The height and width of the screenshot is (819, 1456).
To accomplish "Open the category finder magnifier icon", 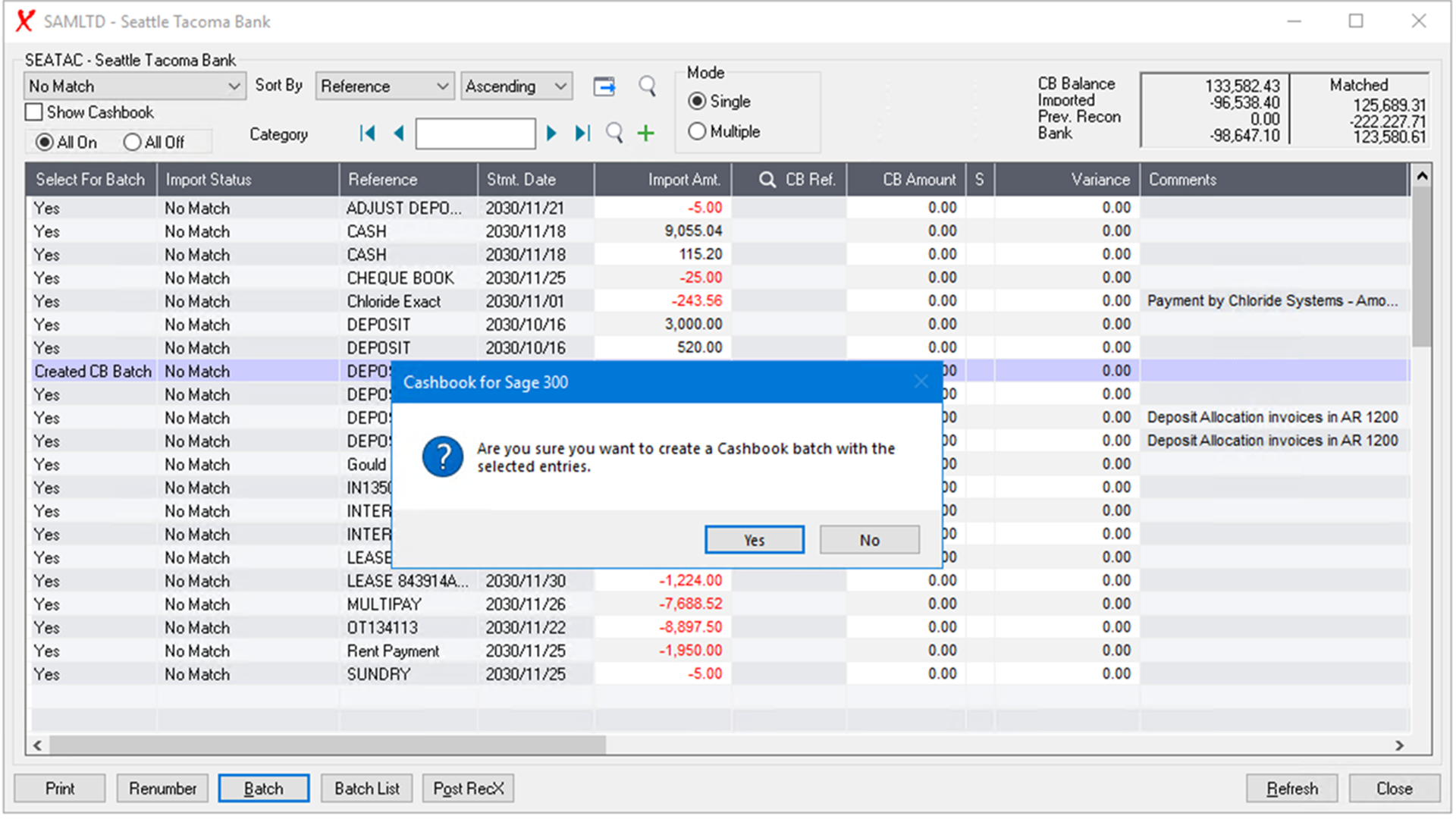I will 614,133.
